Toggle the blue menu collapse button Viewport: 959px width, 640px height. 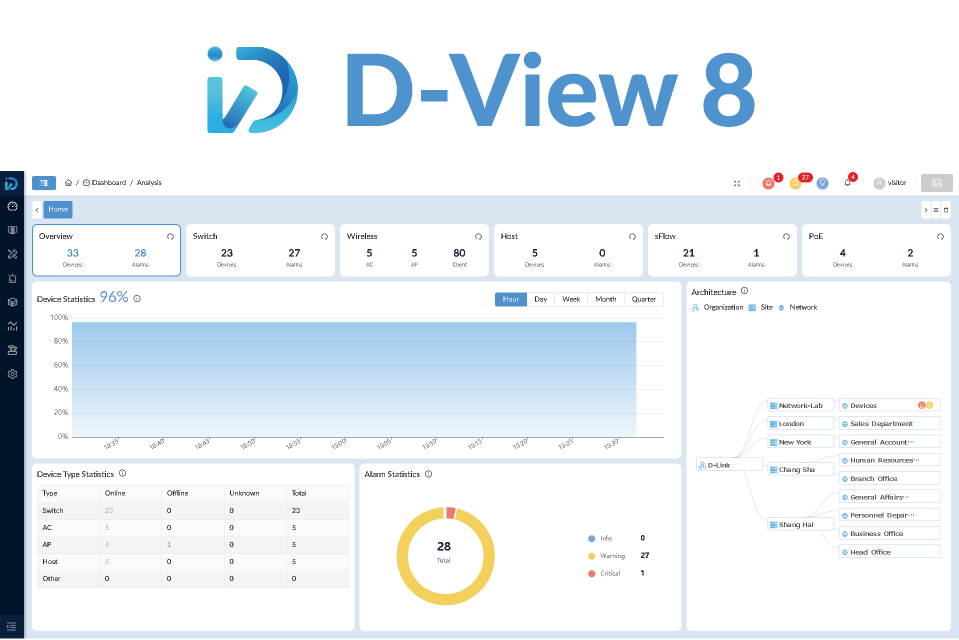click(44, 183)
